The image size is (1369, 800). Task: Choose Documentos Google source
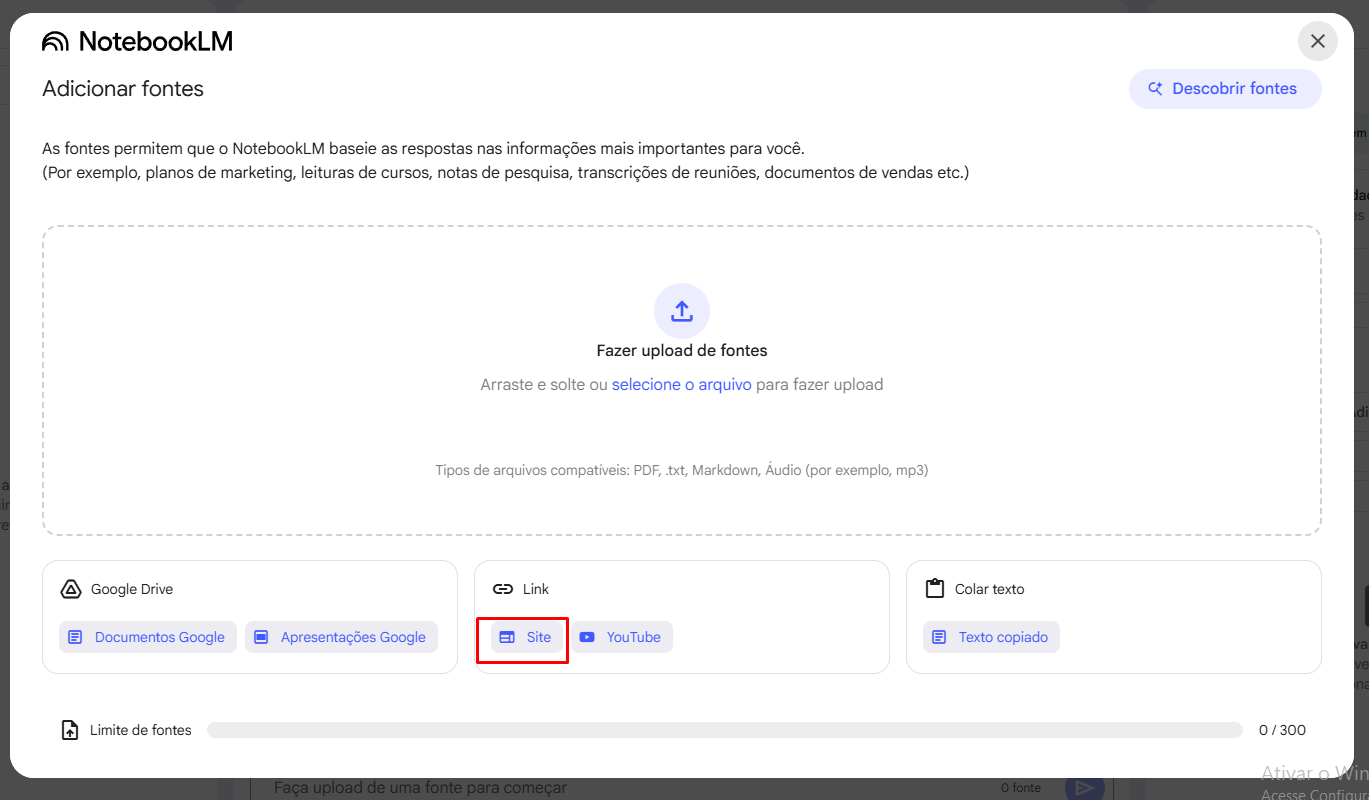coord(148,637)
